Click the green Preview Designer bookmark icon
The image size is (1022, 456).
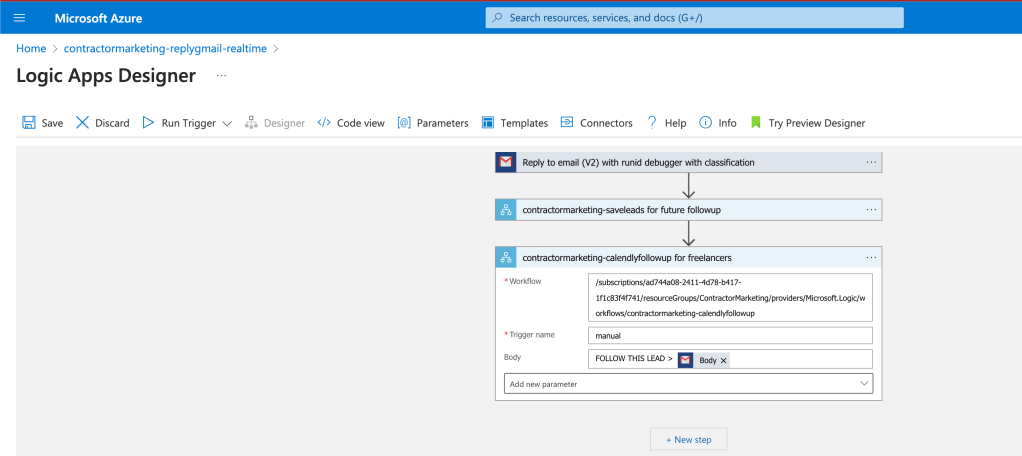(x=756, y=122)
